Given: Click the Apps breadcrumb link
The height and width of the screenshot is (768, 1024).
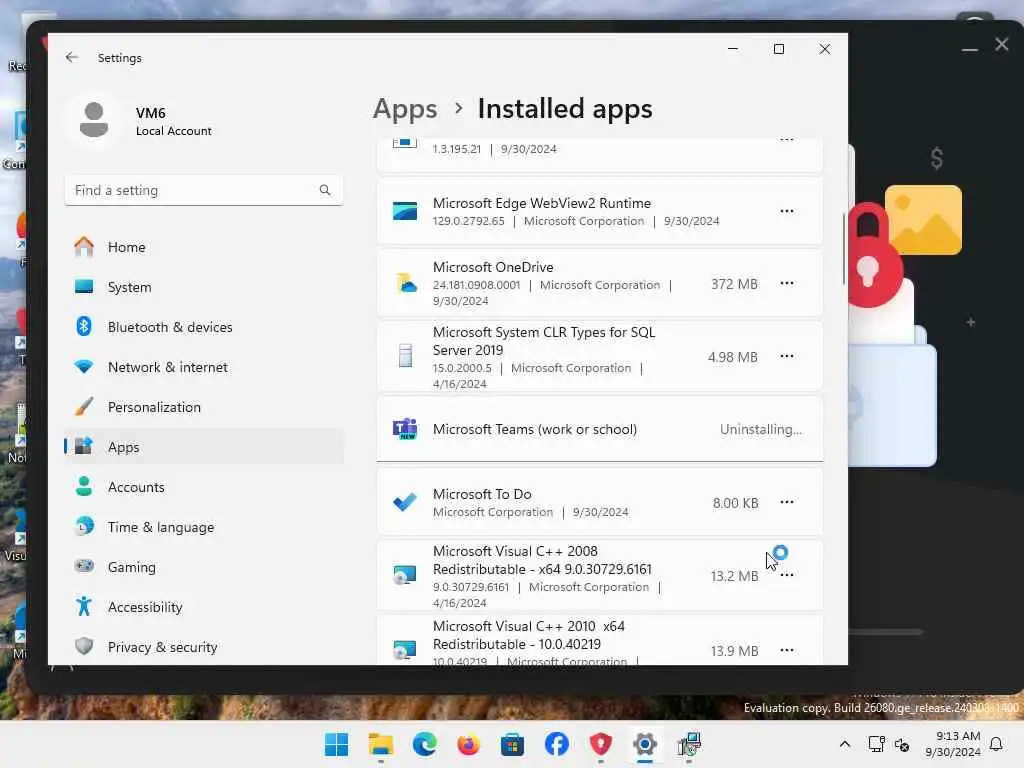Looking at the screenshot, I should (x=405, y=108).
